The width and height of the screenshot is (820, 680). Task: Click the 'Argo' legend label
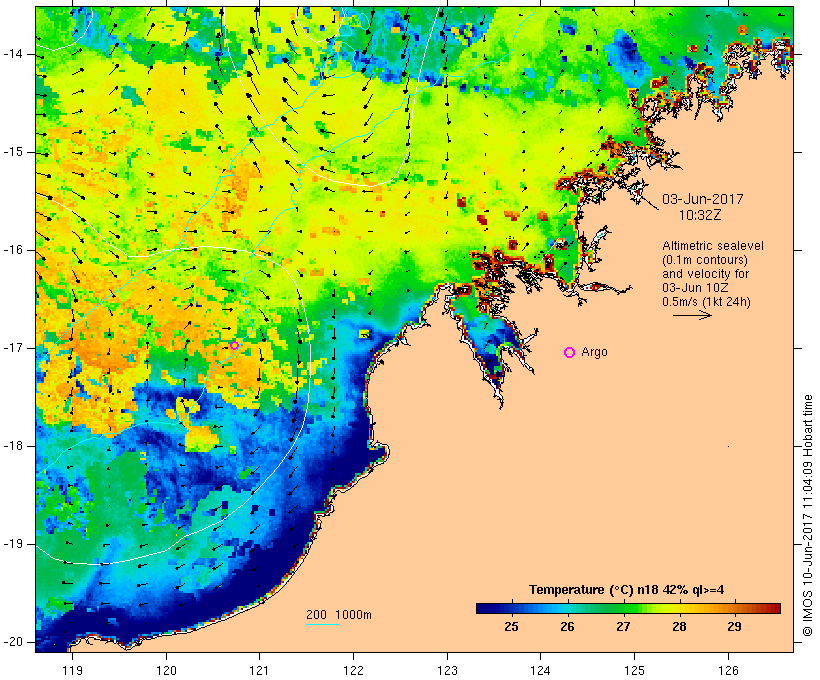point(595,352)
